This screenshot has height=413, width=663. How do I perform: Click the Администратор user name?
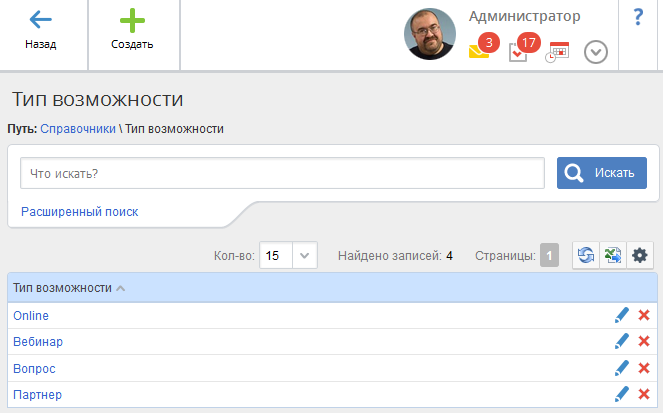click(524, 16)
